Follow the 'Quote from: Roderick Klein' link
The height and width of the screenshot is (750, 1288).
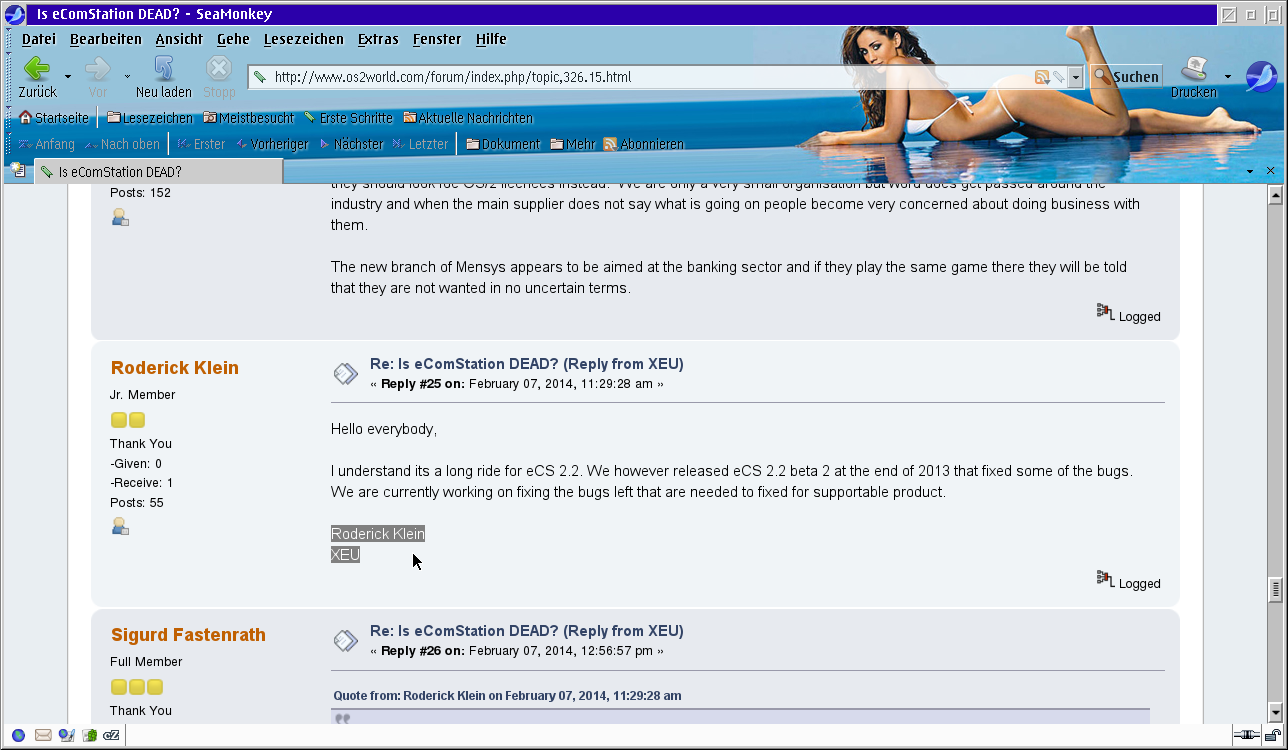(x=507, y=696)
